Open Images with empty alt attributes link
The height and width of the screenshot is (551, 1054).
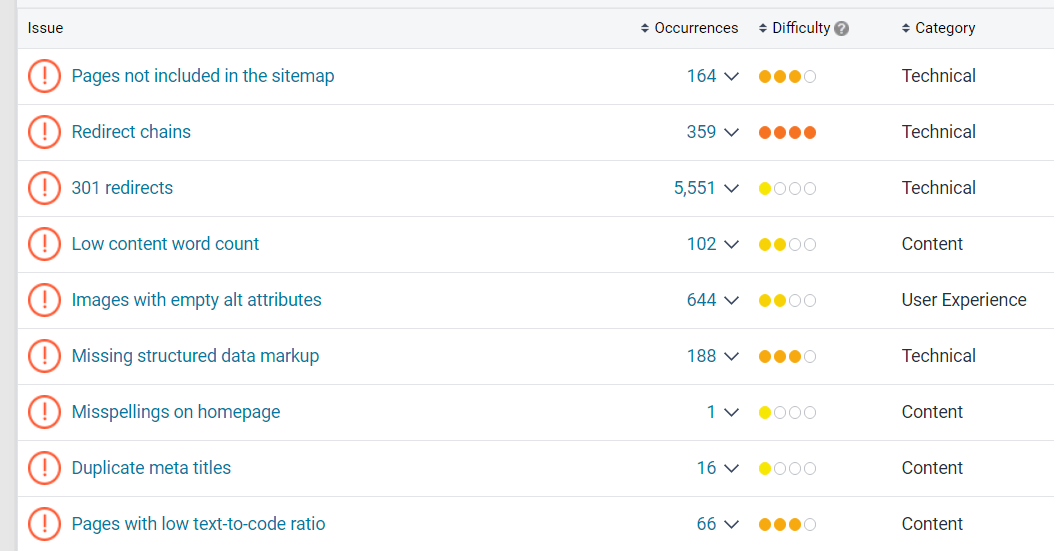pos(196,300)
